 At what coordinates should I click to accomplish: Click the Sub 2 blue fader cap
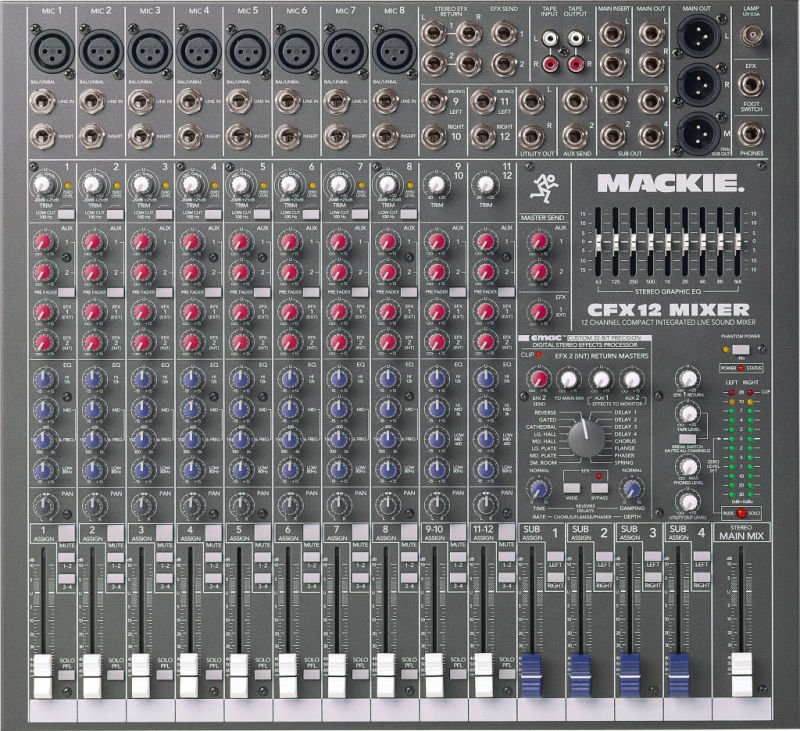[x=581, y=675]
